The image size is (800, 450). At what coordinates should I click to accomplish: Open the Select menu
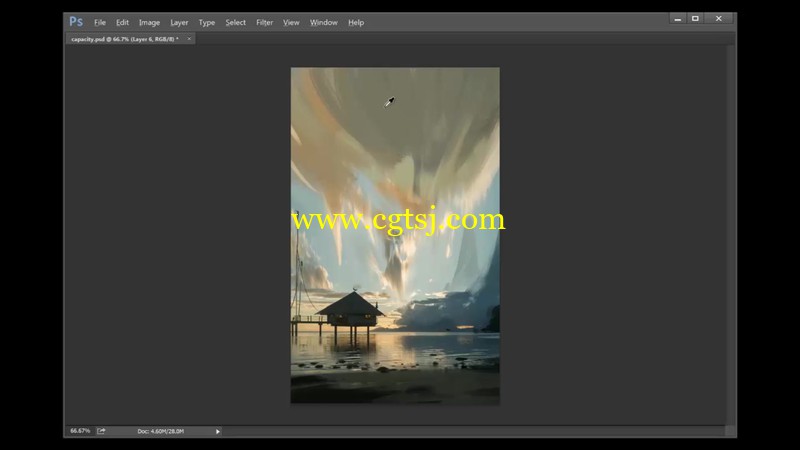pos(235,22)
